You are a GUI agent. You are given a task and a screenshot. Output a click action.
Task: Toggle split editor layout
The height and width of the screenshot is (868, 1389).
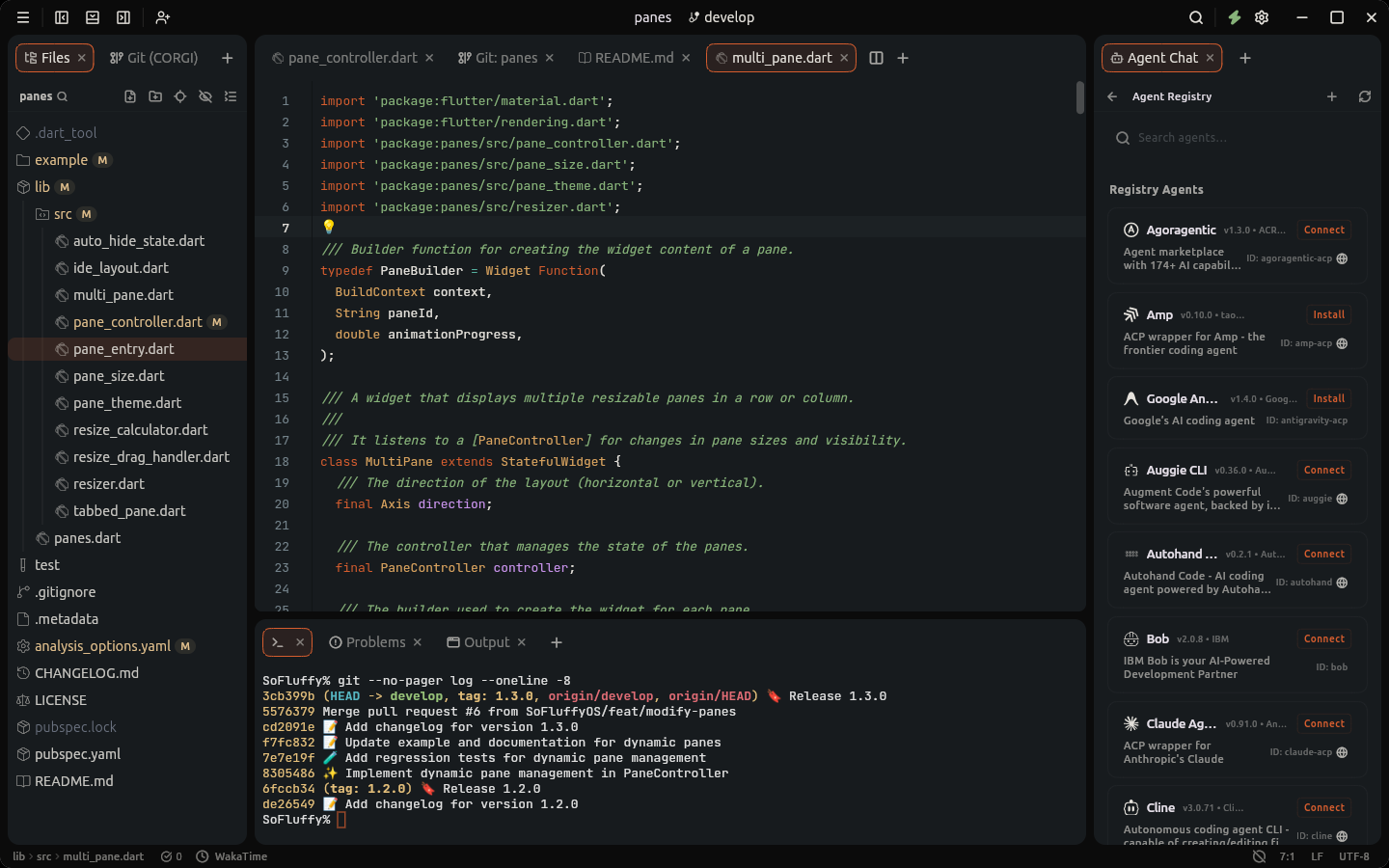tap(876, 58)
